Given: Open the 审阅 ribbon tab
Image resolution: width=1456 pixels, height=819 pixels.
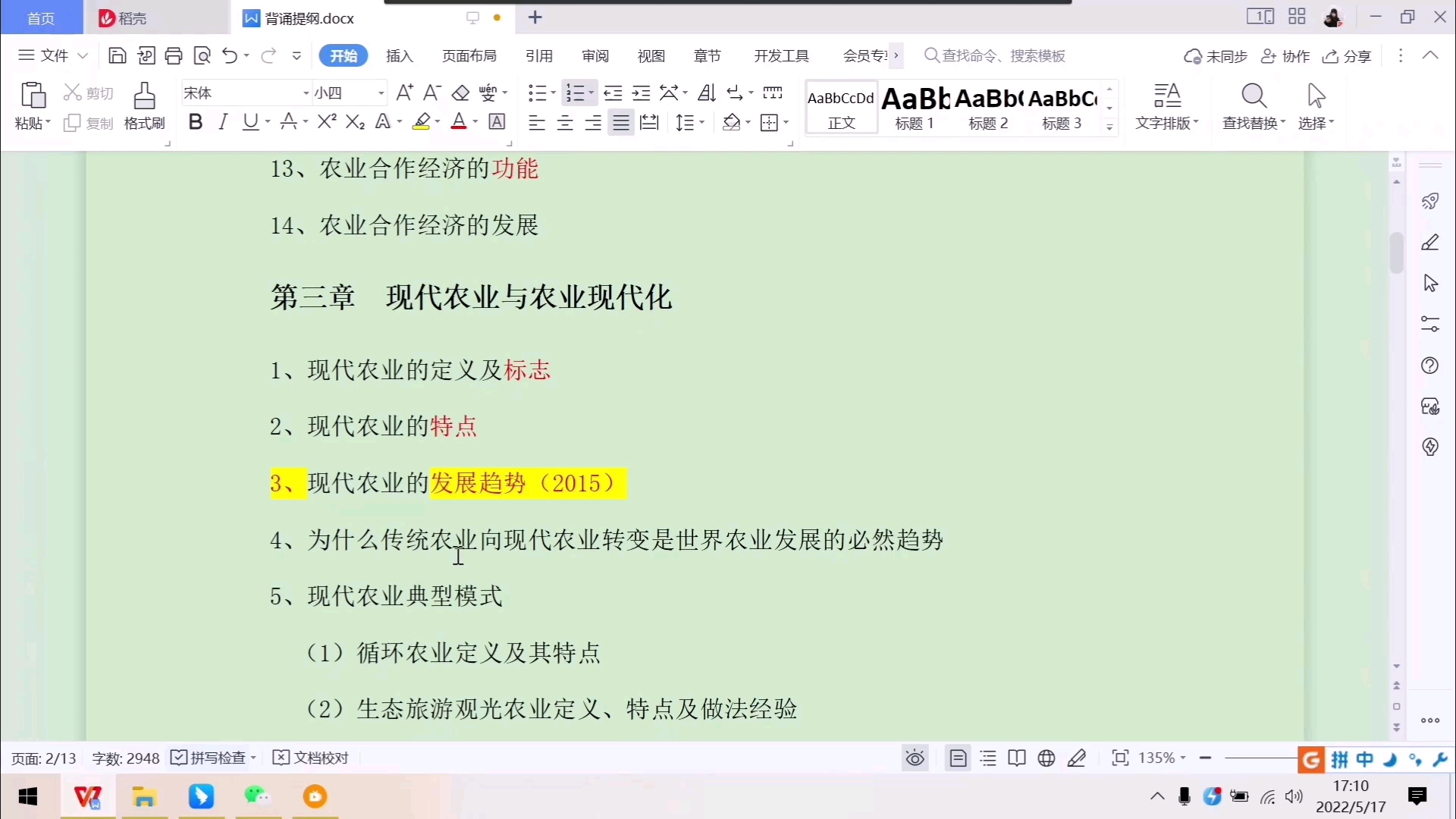Looking at the screenshot, I should [x=595, y=55].
